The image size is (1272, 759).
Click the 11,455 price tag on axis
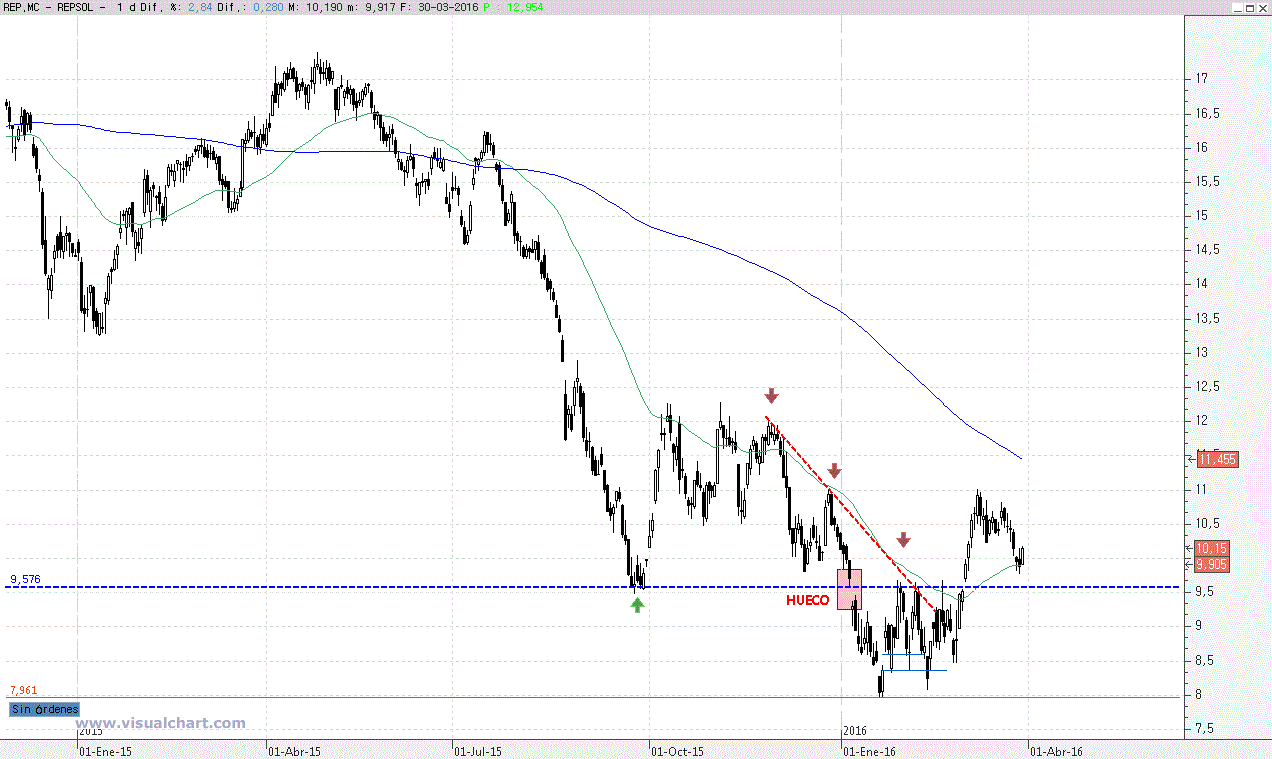point(1218,459)
